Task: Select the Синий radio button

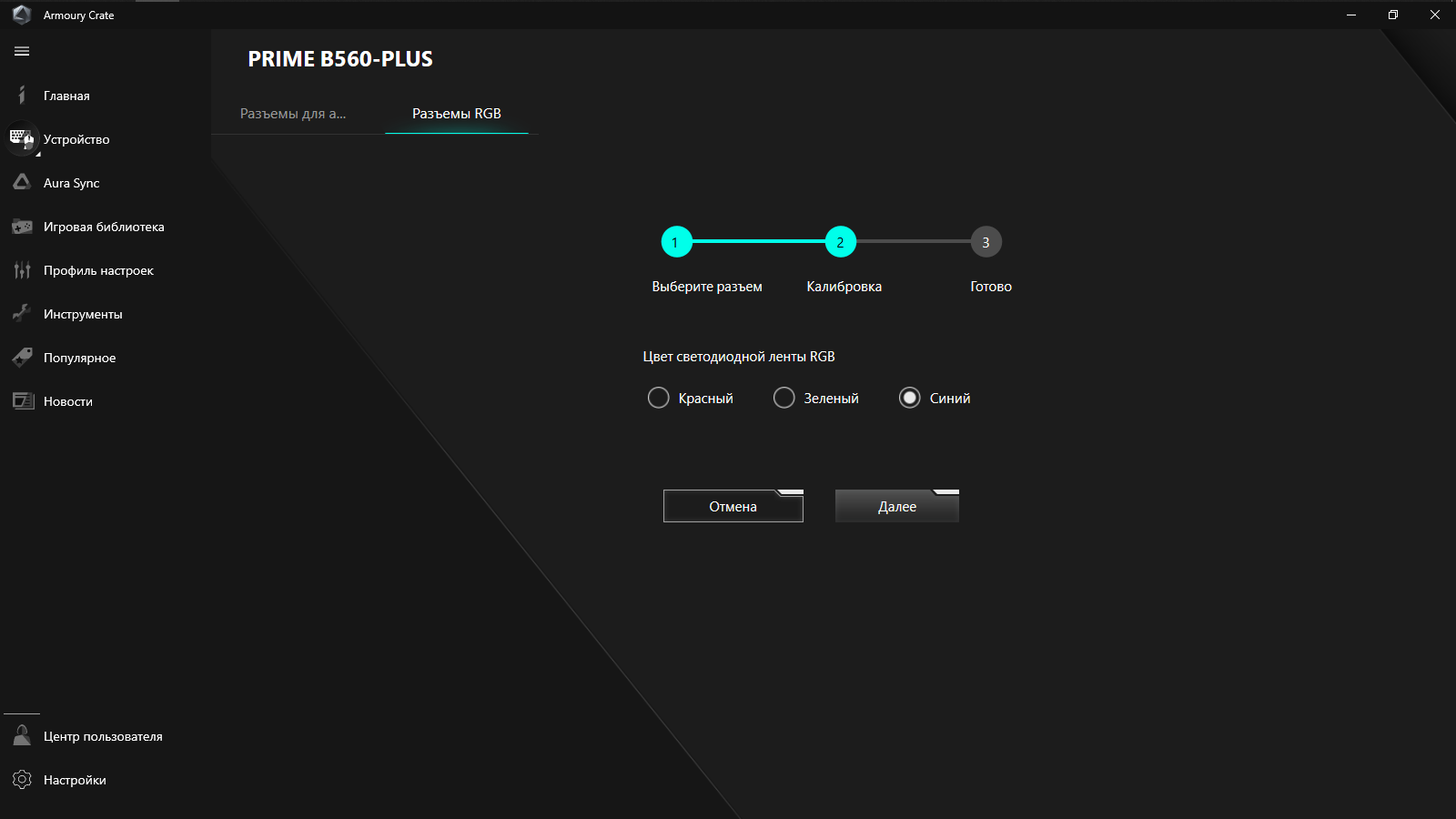Action: tap(909, 398)
